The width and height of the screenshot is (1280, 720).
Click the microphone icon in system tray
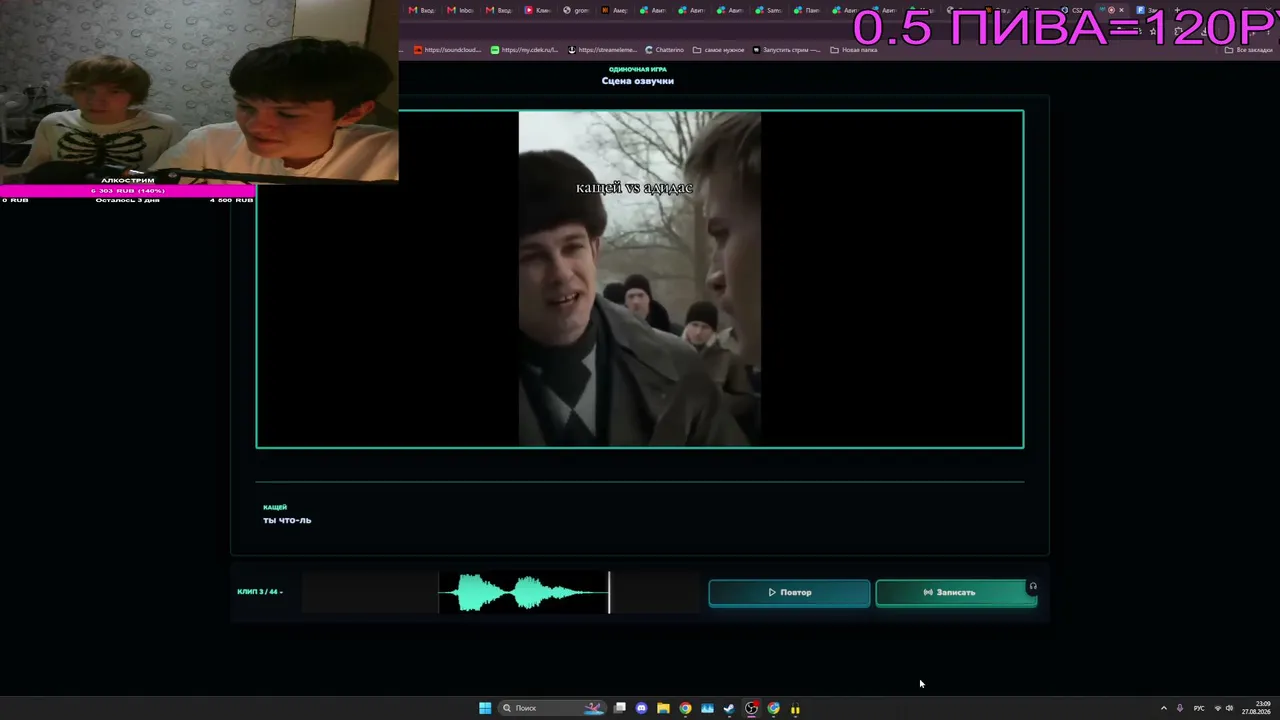[x=1180, y=708]
